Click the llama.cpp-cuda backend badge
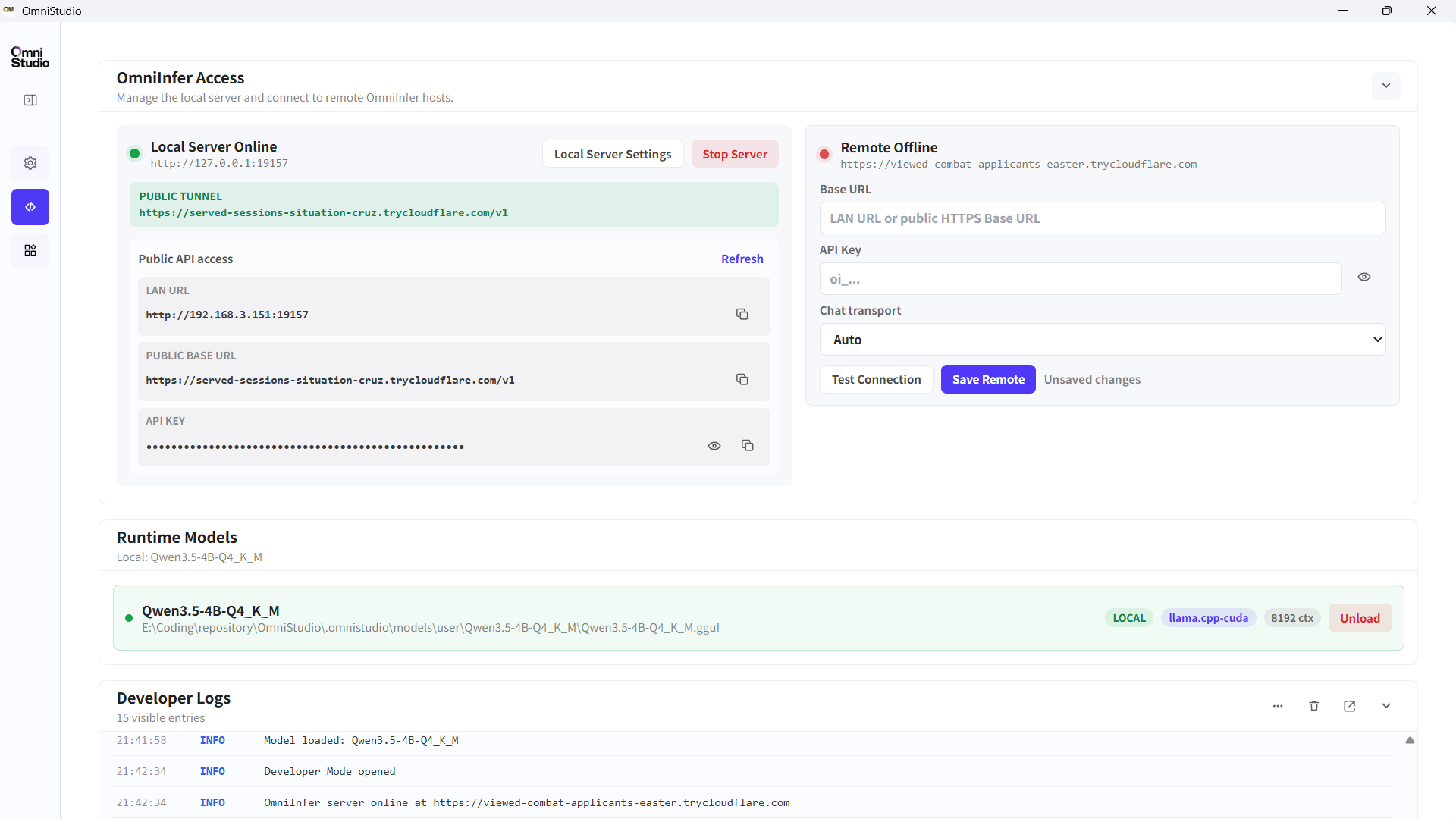This screenshot has height=819, width=1456. (1209, 618)
